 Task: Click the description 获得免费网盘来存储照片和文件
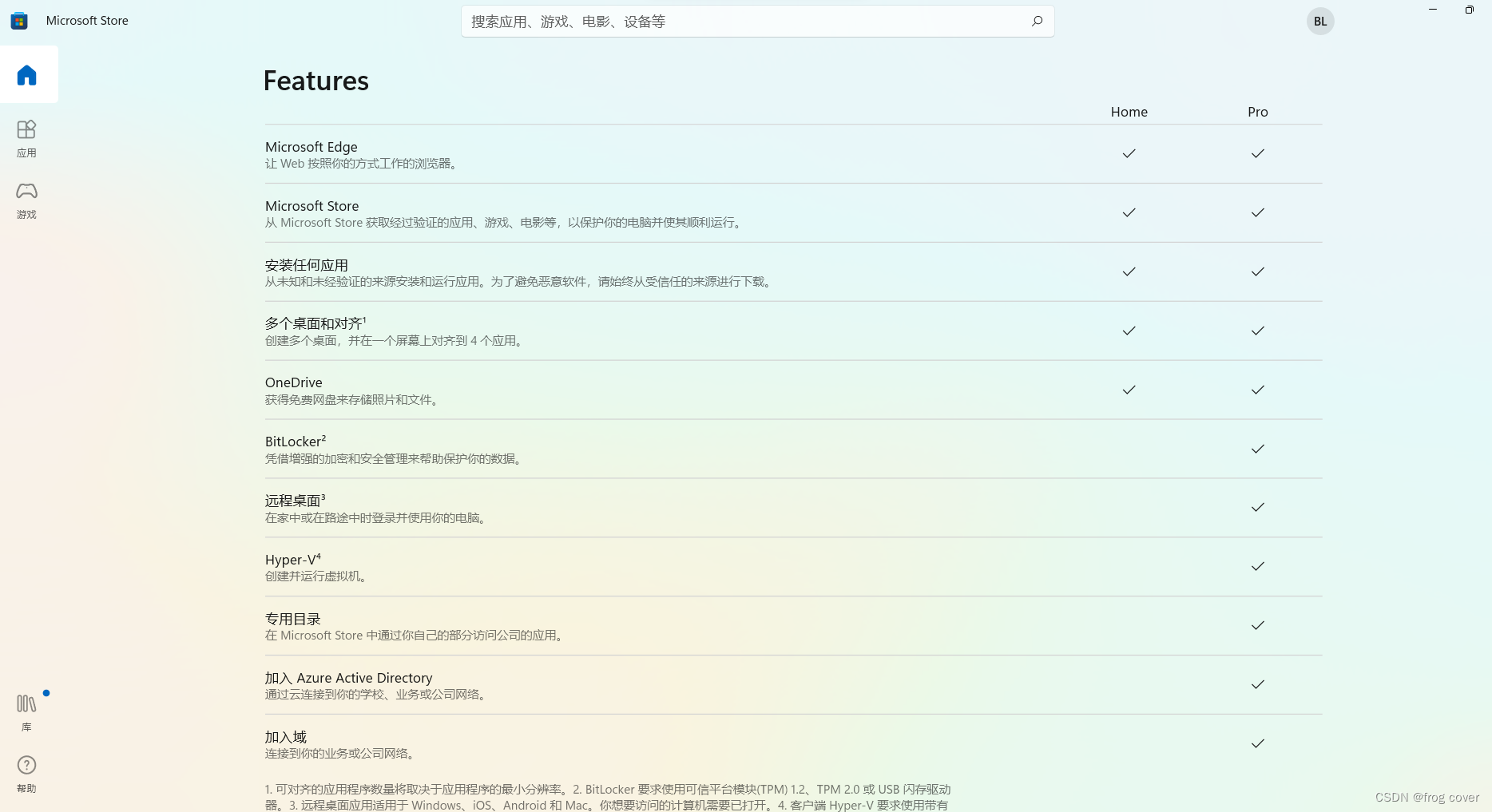coord(353,400)
